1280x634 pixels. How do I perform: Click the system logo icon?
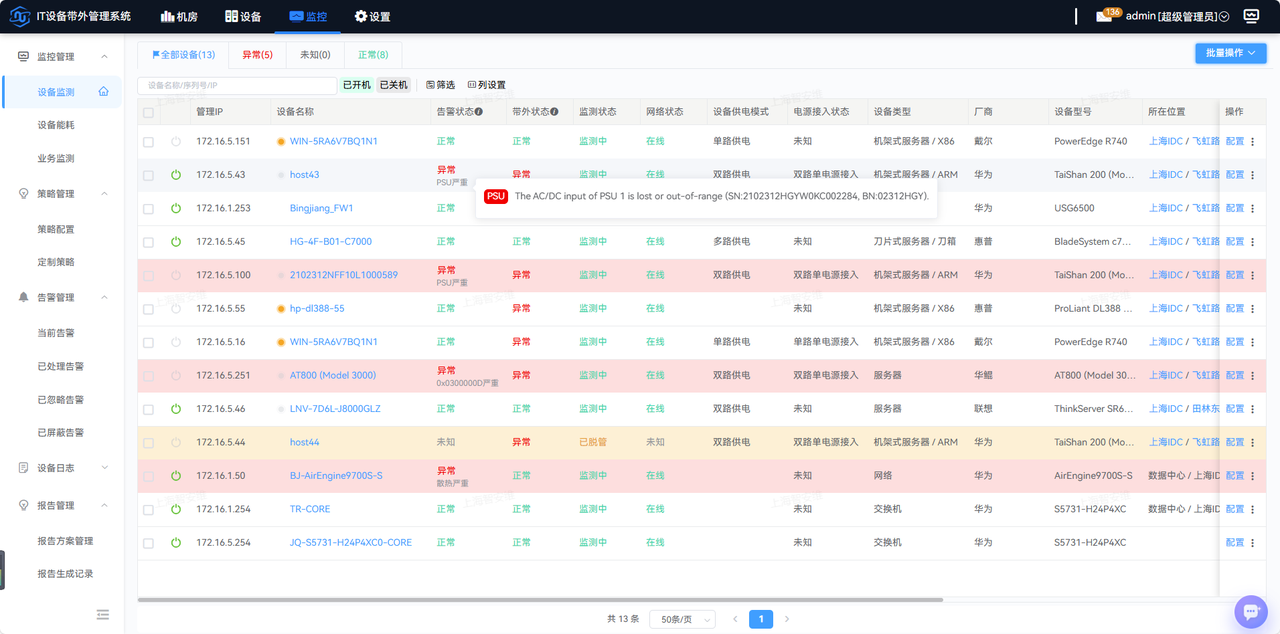pos(20,16)
